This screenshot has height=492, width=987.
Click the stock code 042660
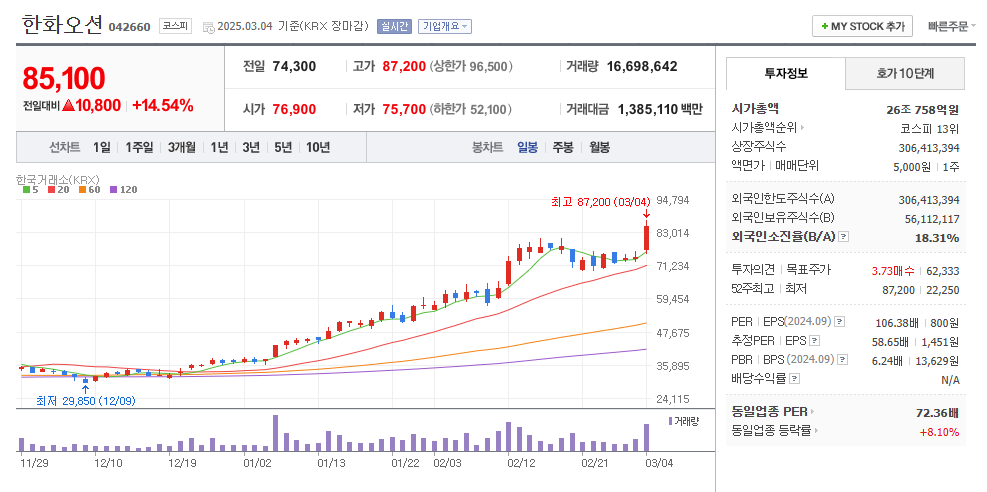click(x=130, y=27)
